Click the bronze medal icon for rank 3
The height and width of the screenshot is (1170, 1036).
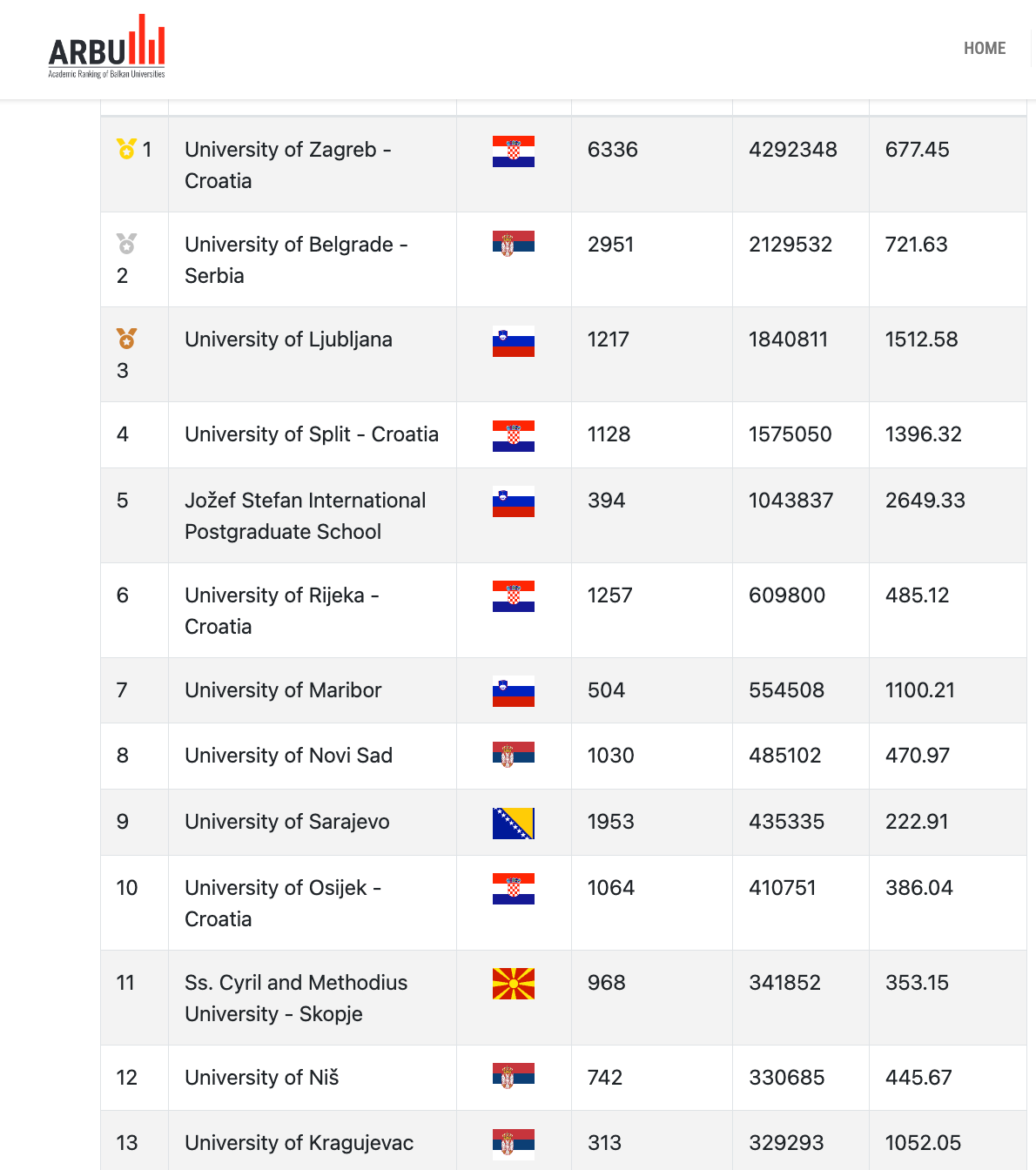point(126,338)
